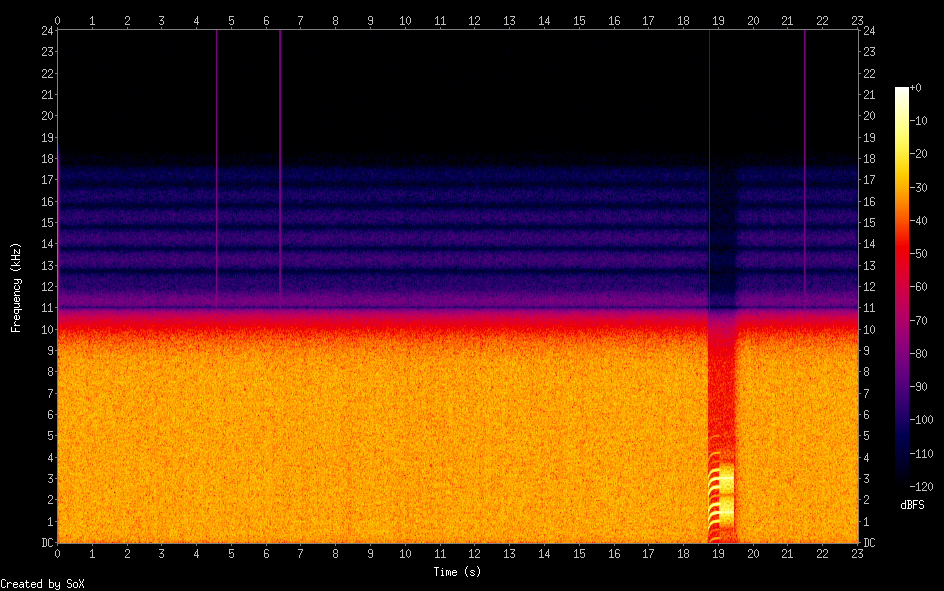Click the 'DC' label on the right axis
Image resolution: width=944 pixels, height=591 pixels.
point(870,543)
